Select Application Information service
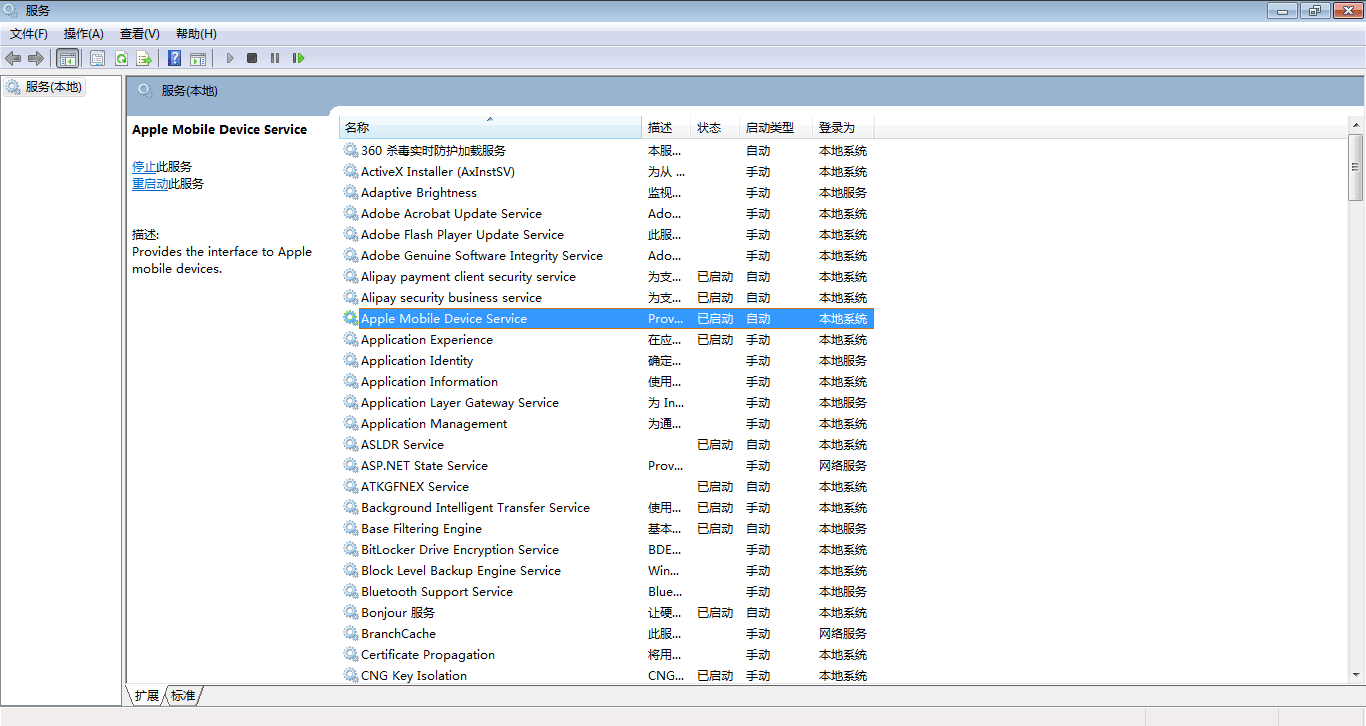Viewport: 1366px width, 726px height. pos(608,381)
